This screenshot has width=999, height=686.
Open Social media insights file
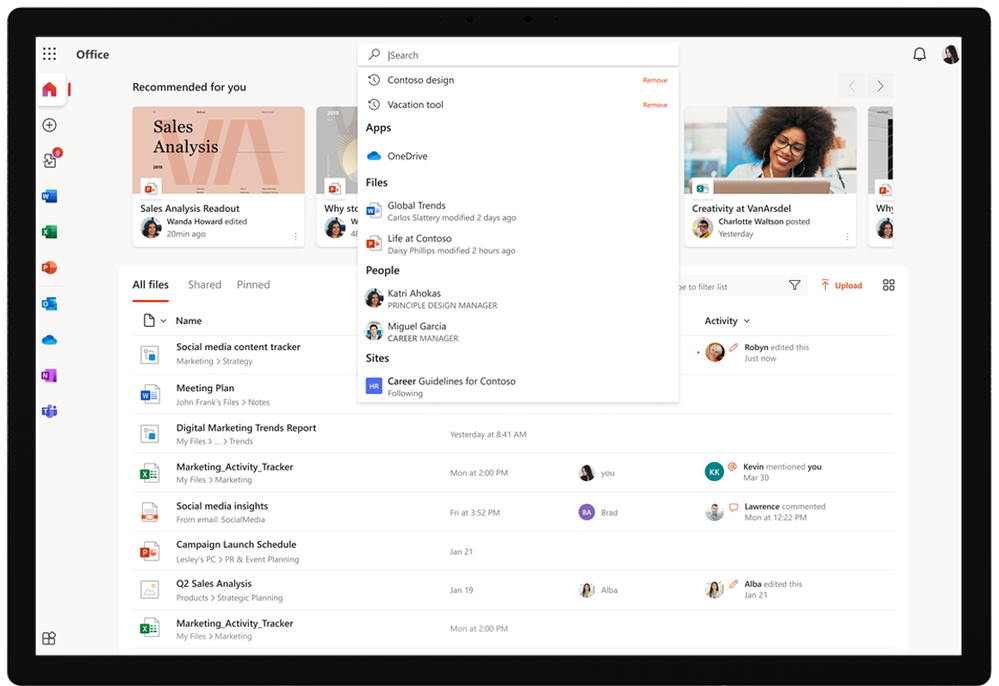222,506
